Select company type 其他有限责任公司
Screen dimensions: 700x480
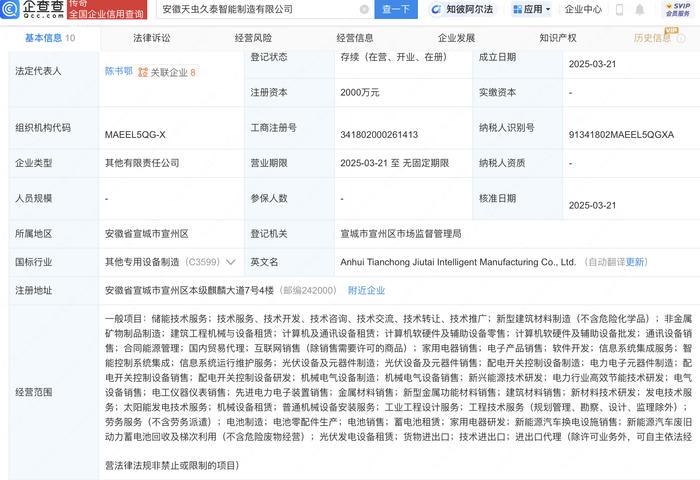click(x=142, y=163)
